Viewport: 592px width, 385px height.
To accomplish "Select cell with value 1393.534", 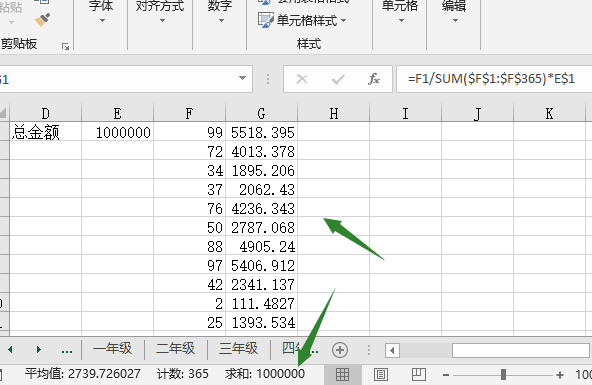I will (261, 322).
